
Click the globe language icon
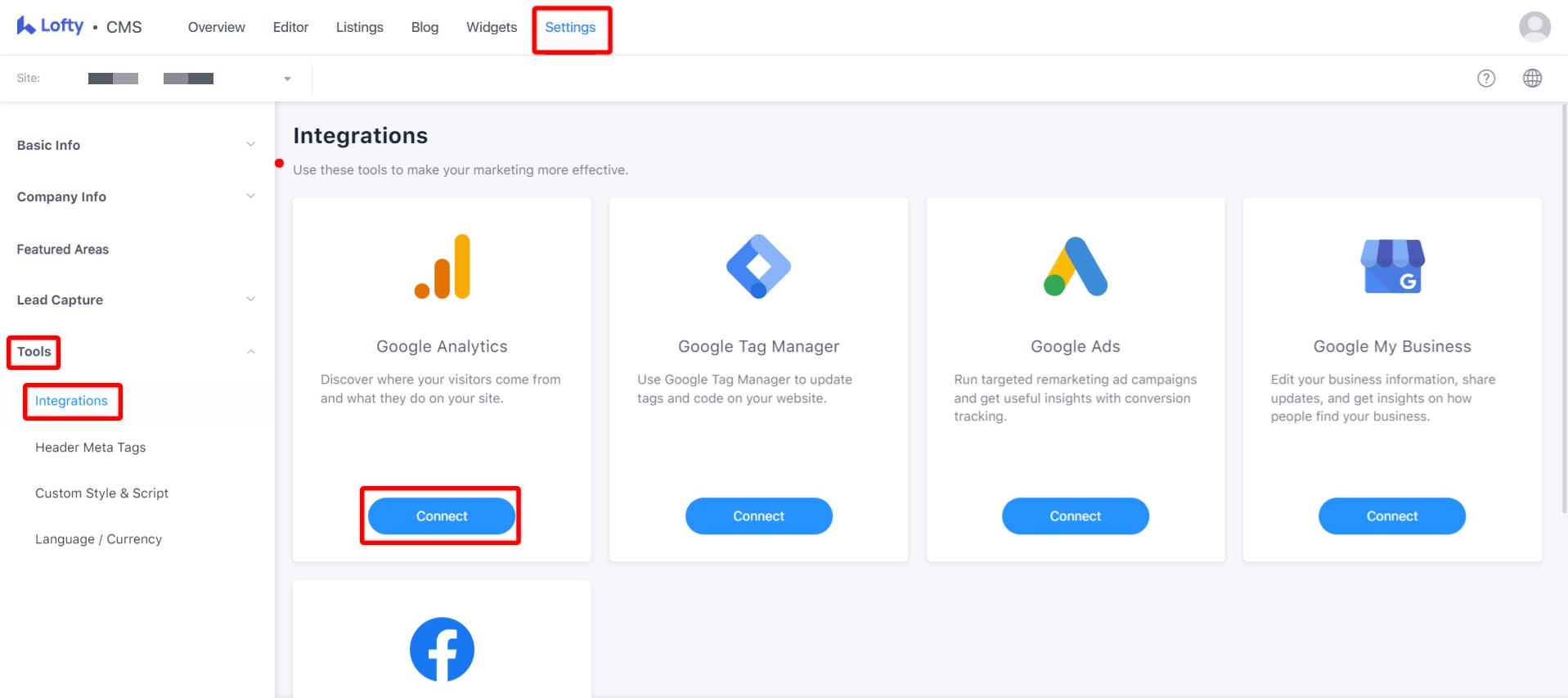tap(1532, 79)
